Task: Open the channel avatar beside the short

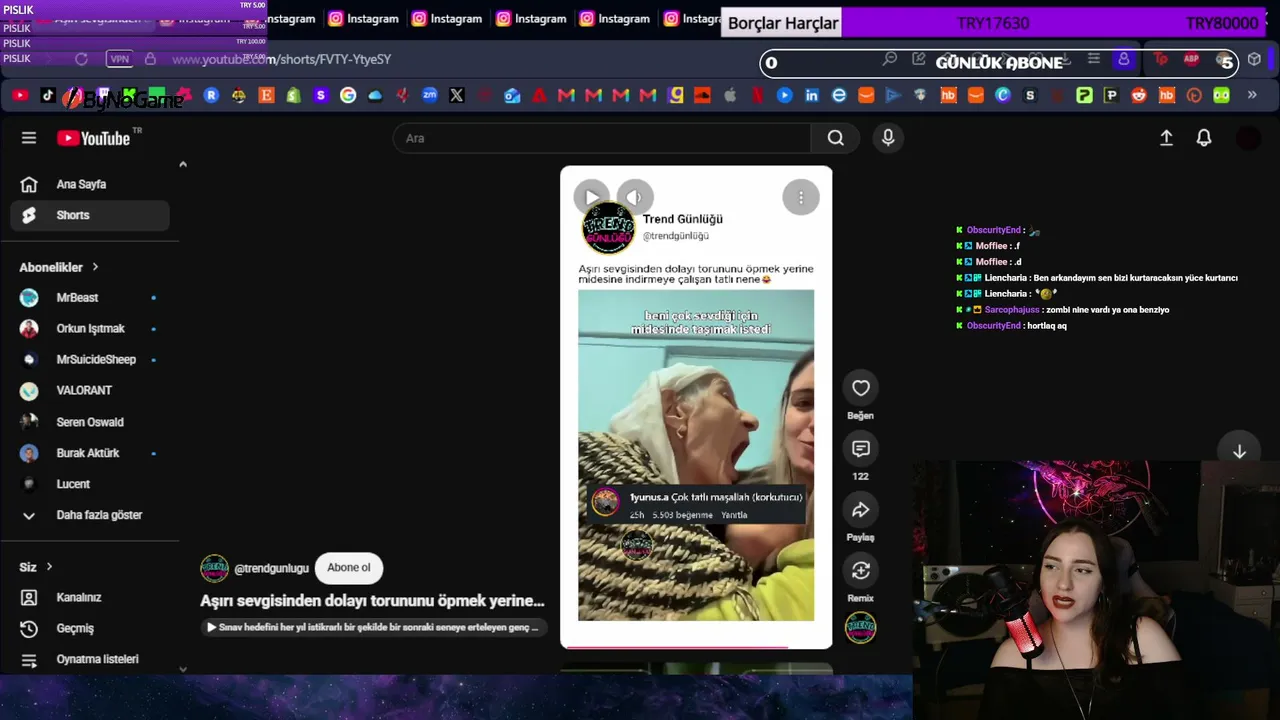Action: (861, 628)
